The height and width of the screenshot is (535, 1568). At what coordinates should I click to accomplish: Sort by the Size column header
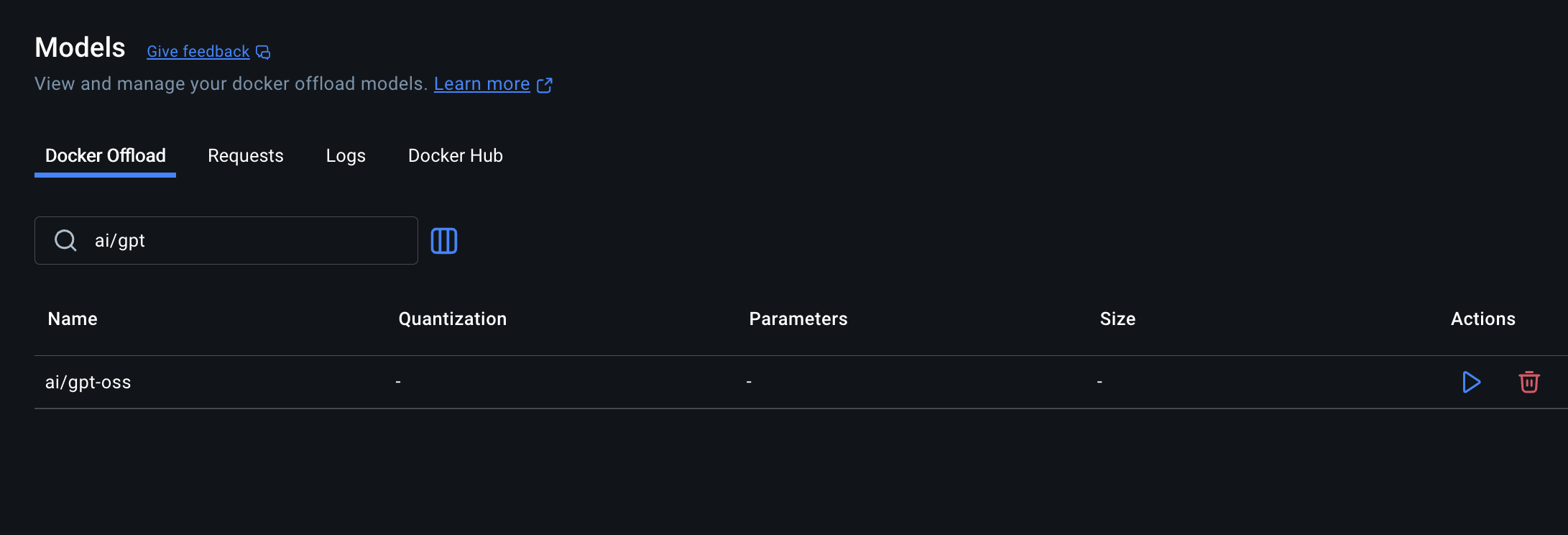tap(1117, 319)
